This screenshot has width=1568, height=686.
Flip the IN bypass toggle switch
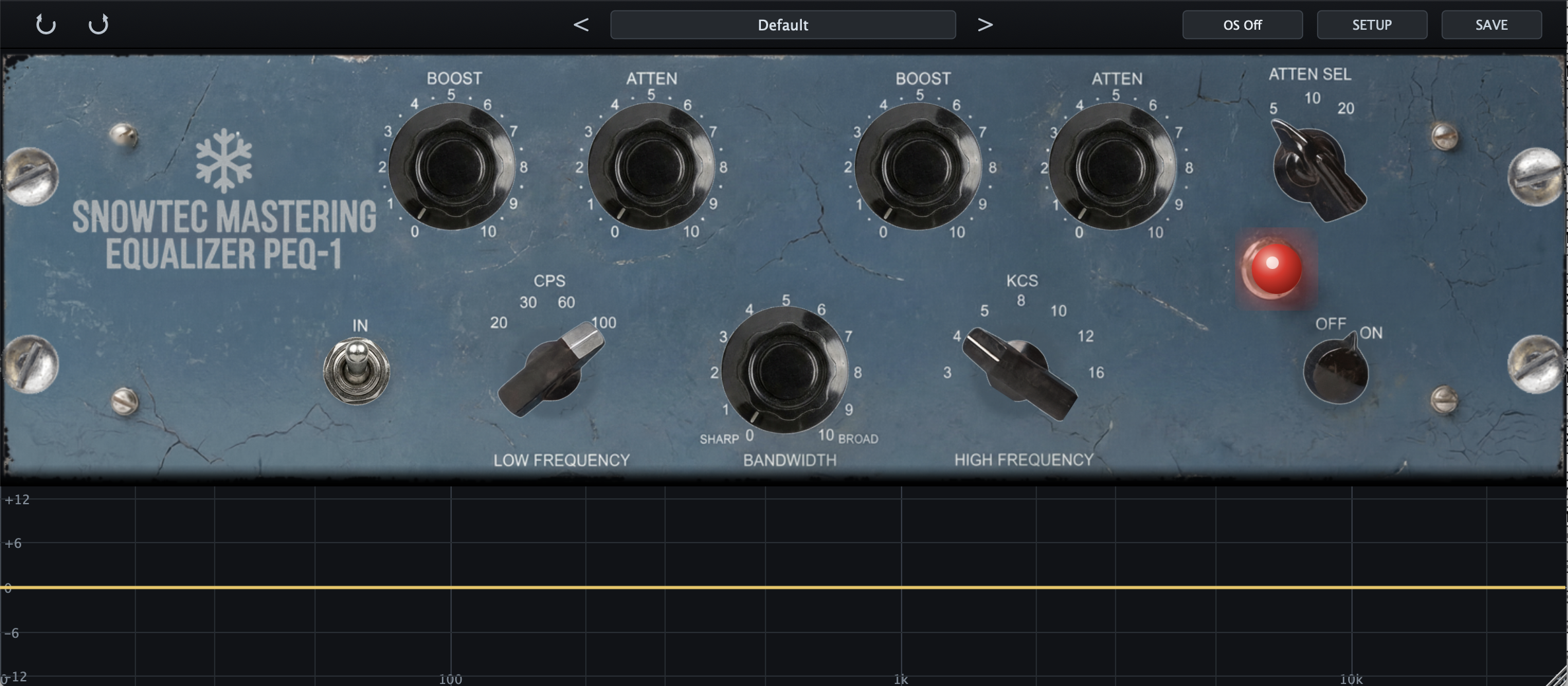pos(357,370)
